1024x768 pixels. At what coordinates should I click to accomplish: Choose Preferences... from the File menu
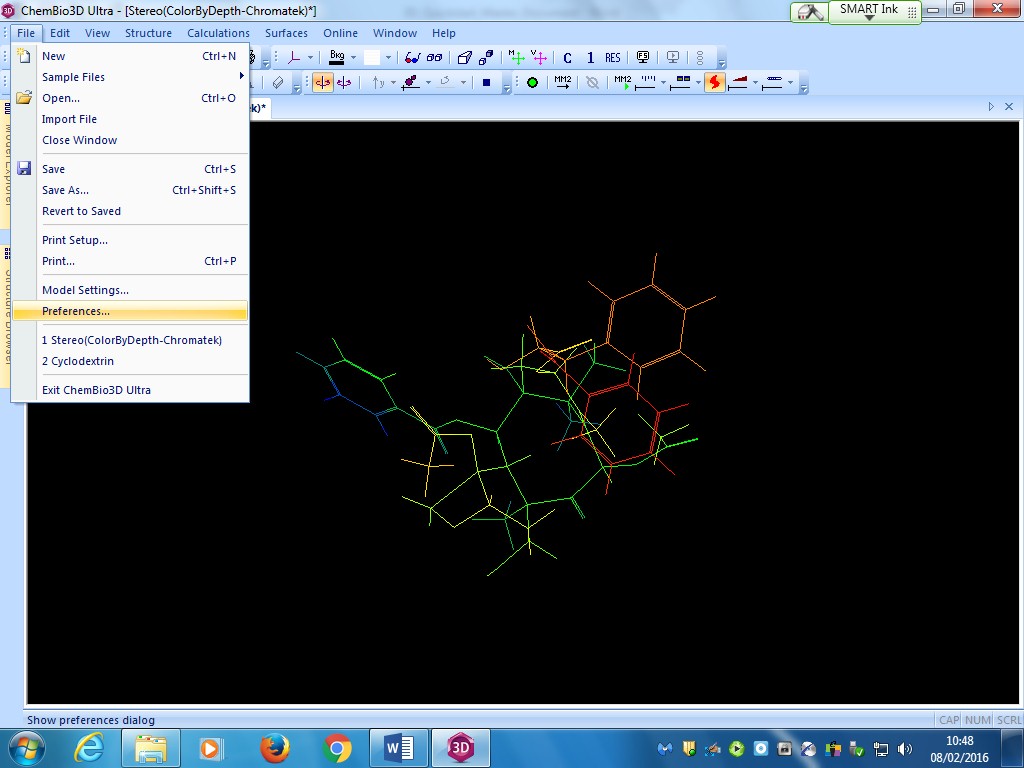76,311
